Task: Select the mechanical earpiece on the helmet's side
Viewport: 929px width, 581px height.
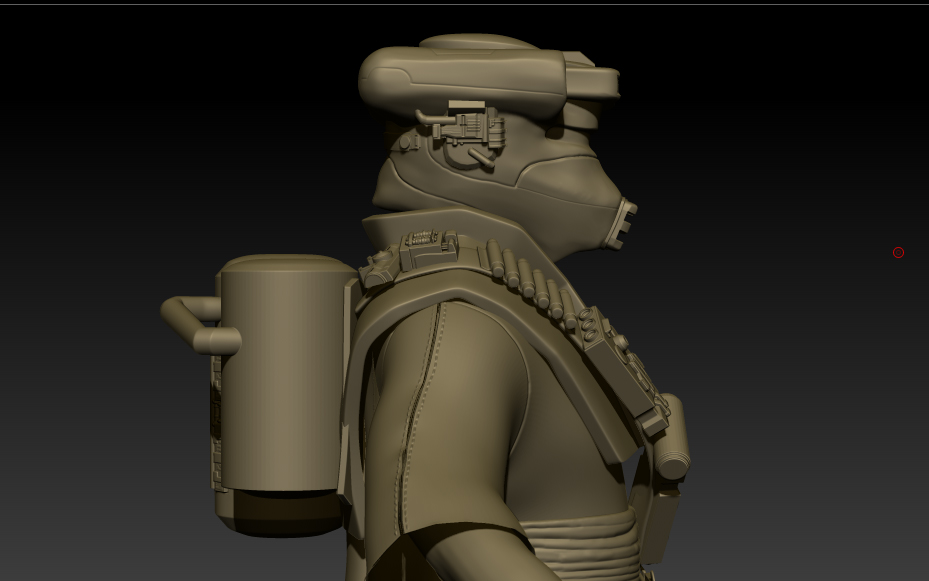Action: pyautogui.click(x=461, y=135)
